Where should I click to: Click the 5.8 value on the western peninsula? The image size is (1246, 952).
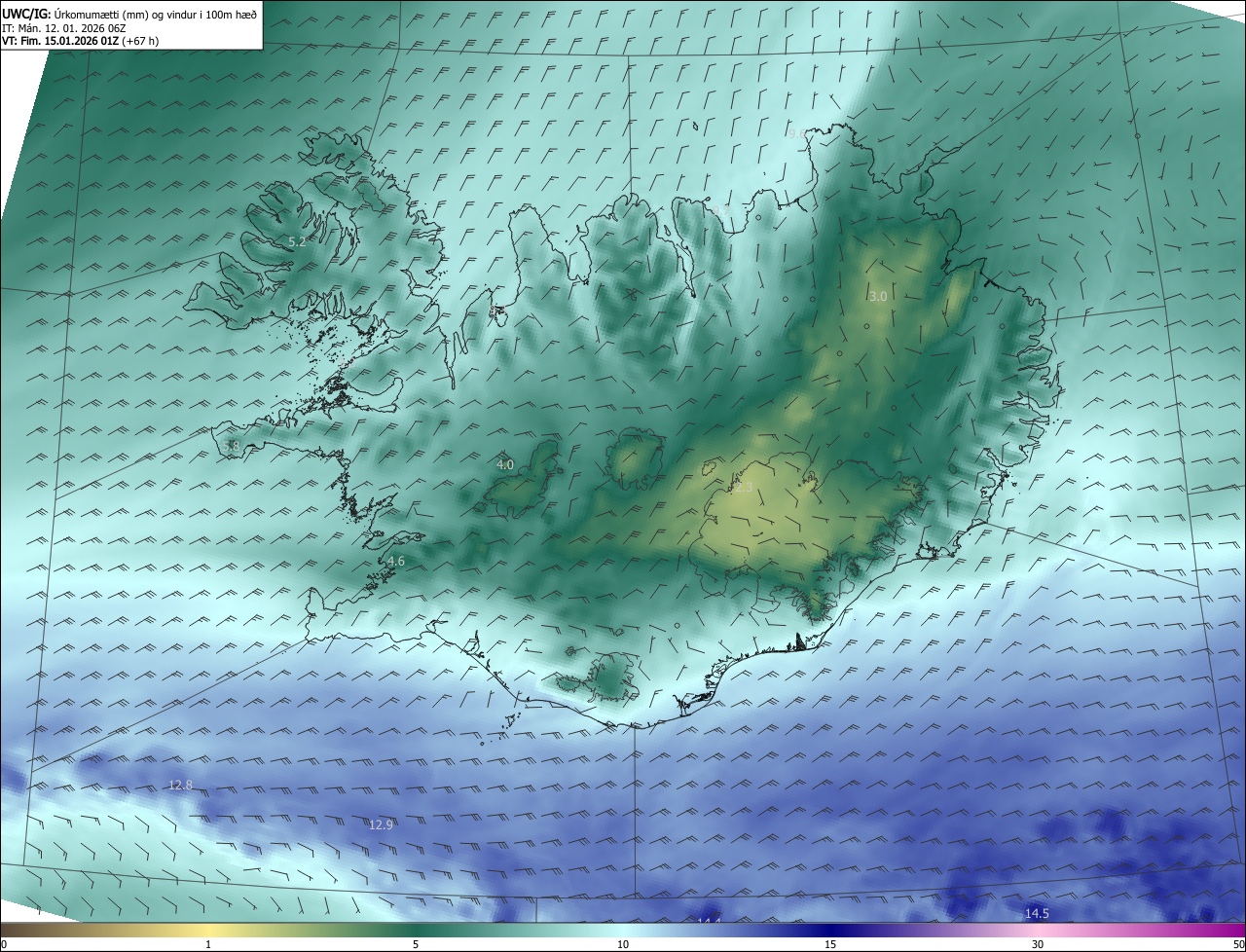(x=231, y=446)
